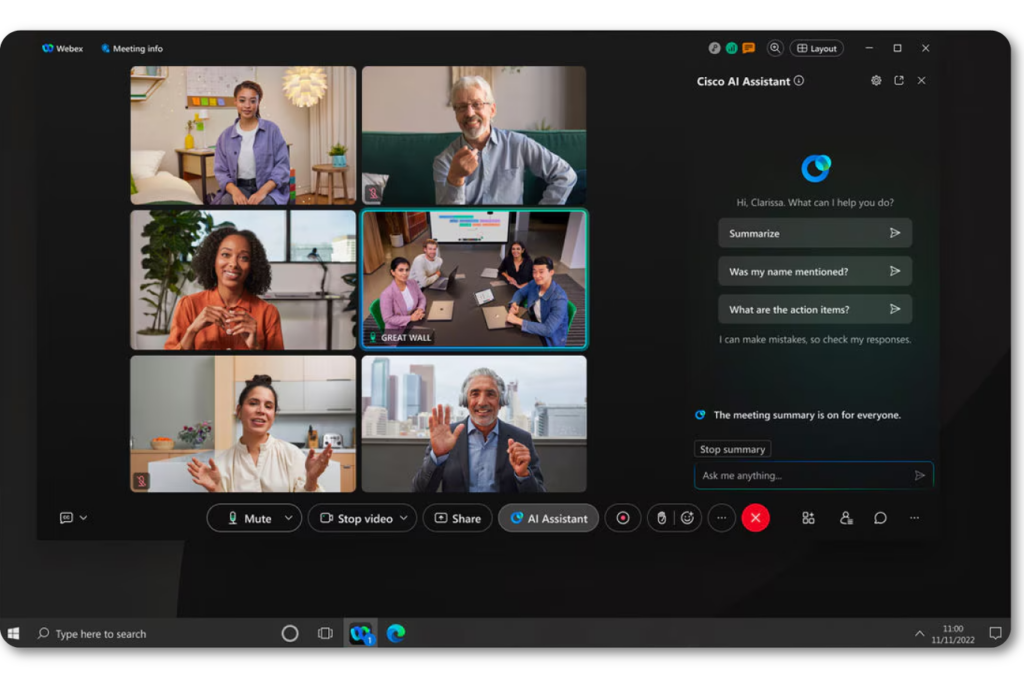
Task: Open the green statistics indicator icon
Action: pyautogui.click(x=731, y=48)
